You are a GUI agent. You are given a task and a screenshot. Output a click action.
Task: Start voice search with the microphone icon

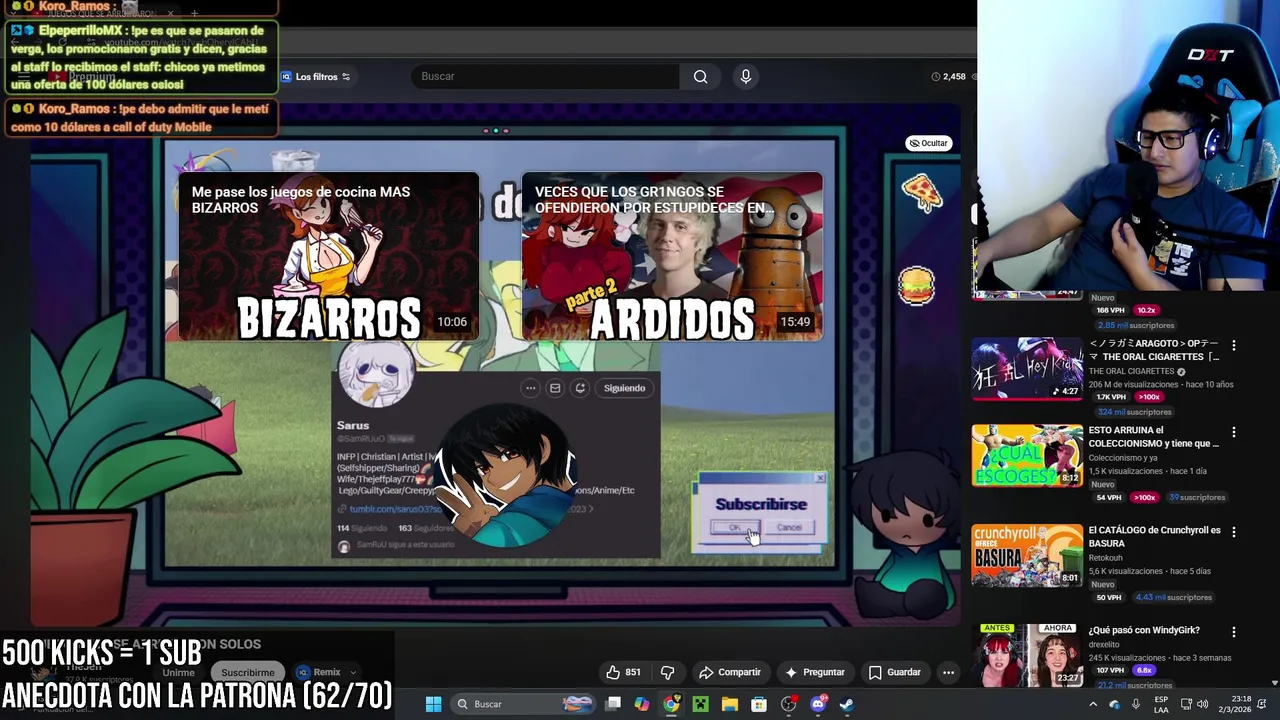pos(746,76)
